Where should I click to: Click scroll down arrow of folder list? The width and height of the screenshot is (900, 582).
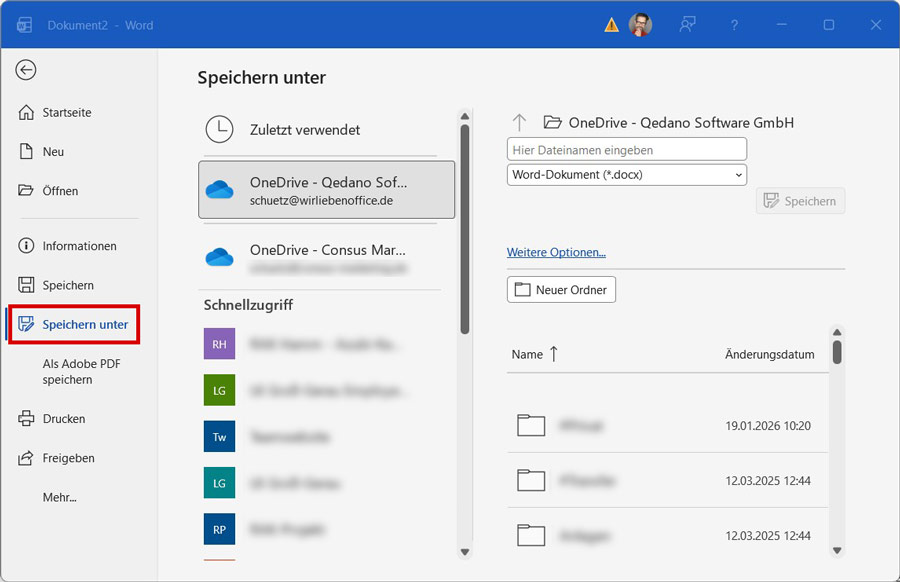tap(837, 550)
